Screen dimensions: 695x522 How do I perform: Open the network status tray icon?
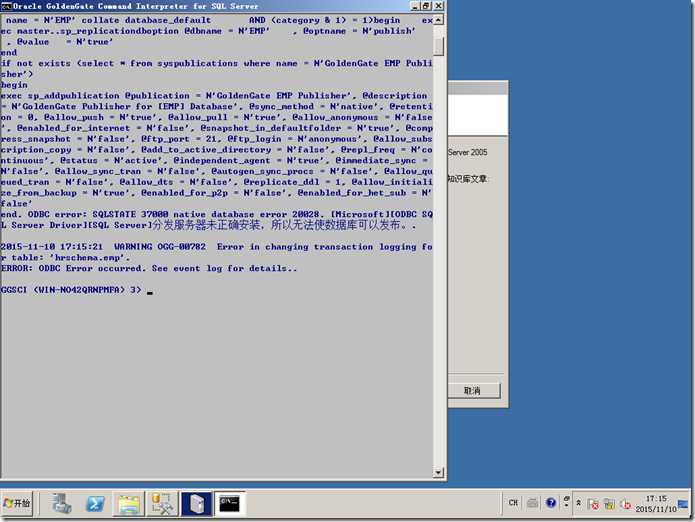tap(609, 504)
